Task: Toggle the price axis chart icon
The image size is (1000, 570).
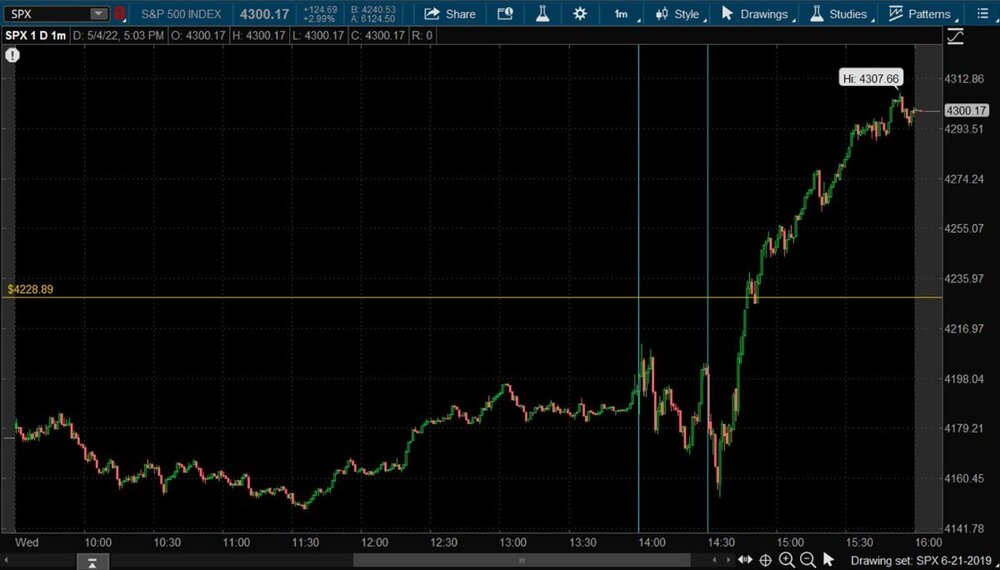Action: click(x=956, y=37)
